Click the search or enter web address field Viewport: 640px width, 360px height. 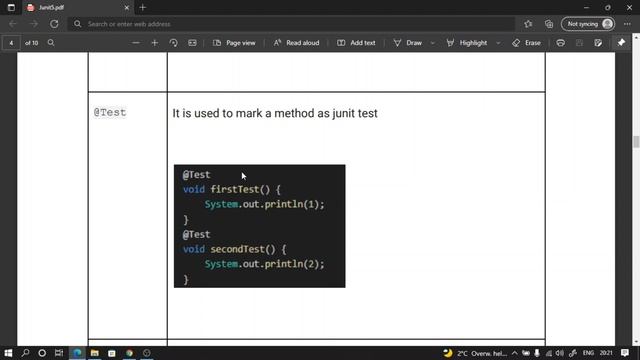coord(291,24)
